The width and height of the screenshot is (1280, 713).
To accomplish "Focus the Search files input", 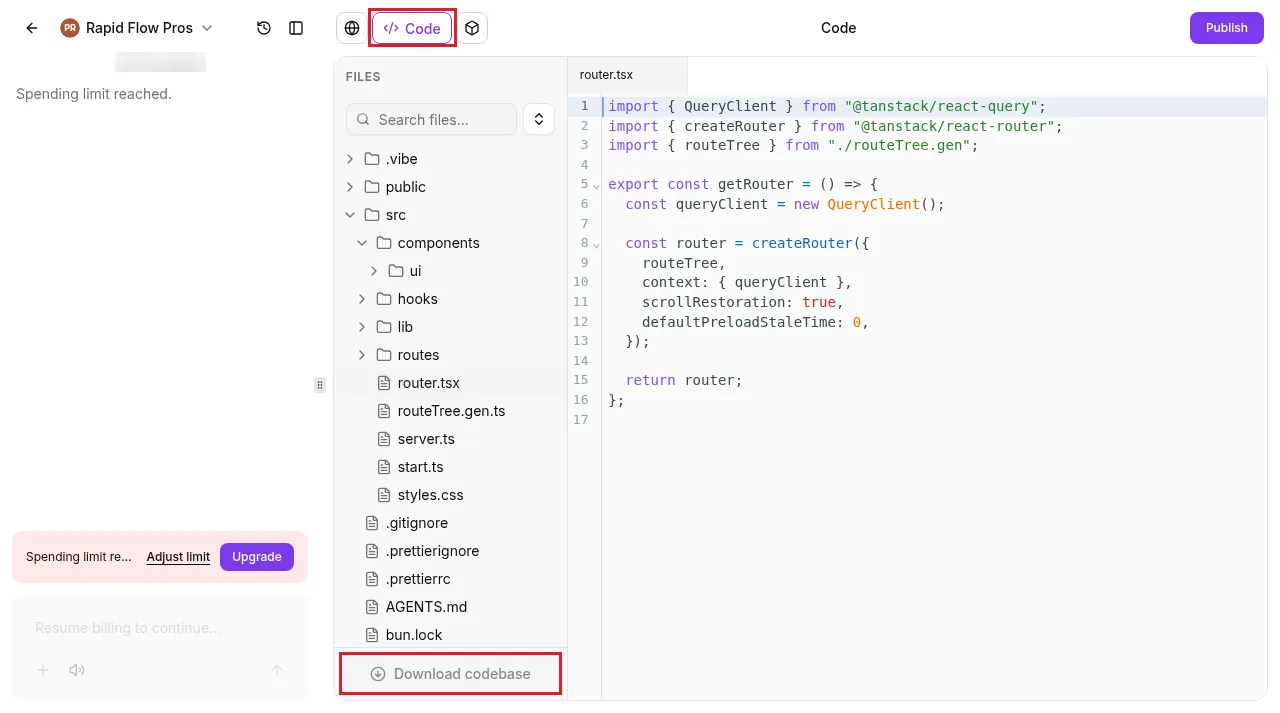I will point(431,119).
